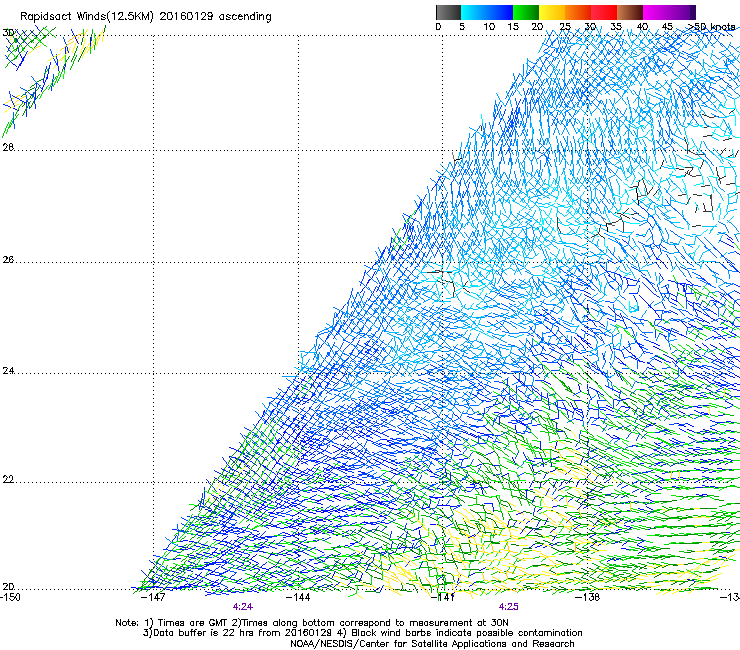Click the cyan-to-blue 5-15 knots legend swatch

coord(487,12)
